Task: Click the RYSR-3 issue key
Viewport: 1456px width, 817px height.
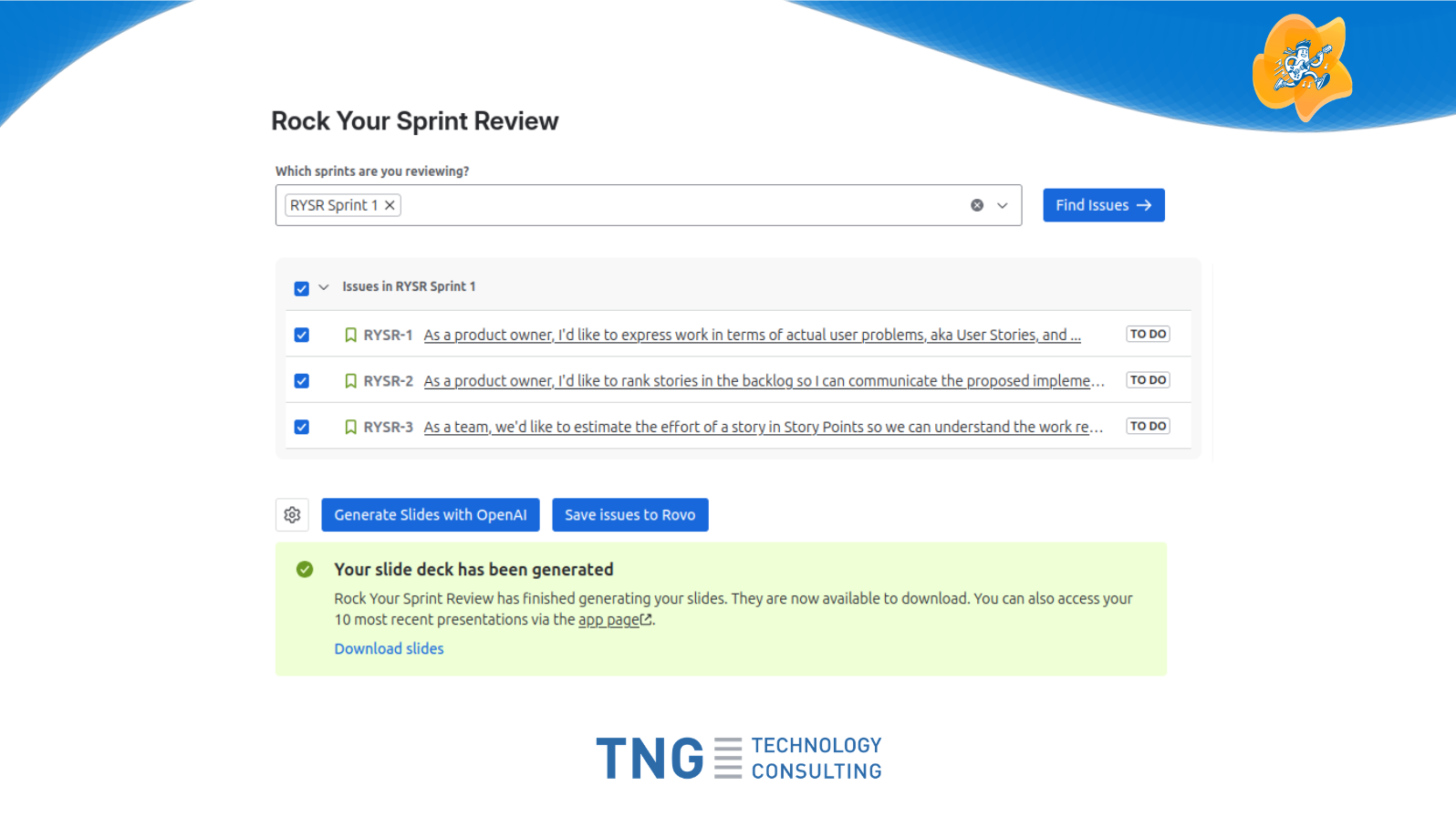Action: [x=388, y=427]
